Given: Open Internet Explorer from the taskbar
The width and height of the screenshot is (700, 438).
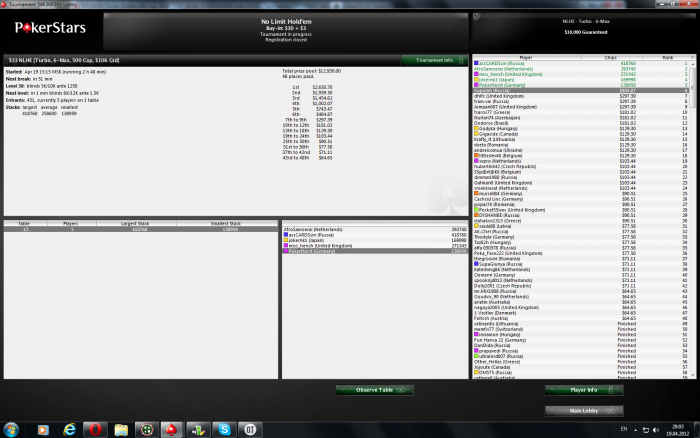Looking at the screenshot, I should pyautogui.click(x=69, y=430).
